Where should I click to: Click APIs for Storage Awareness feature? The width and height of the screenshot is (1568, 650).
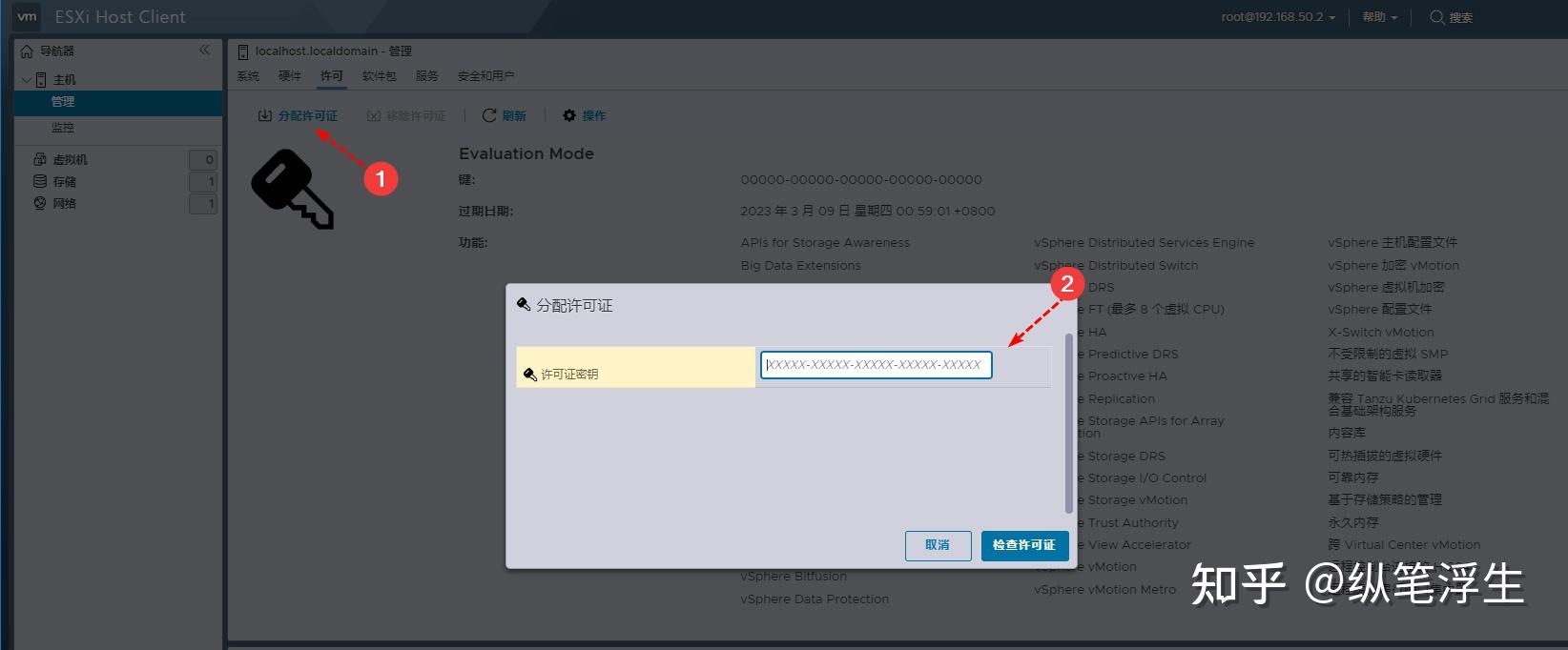tap(825, 243)
